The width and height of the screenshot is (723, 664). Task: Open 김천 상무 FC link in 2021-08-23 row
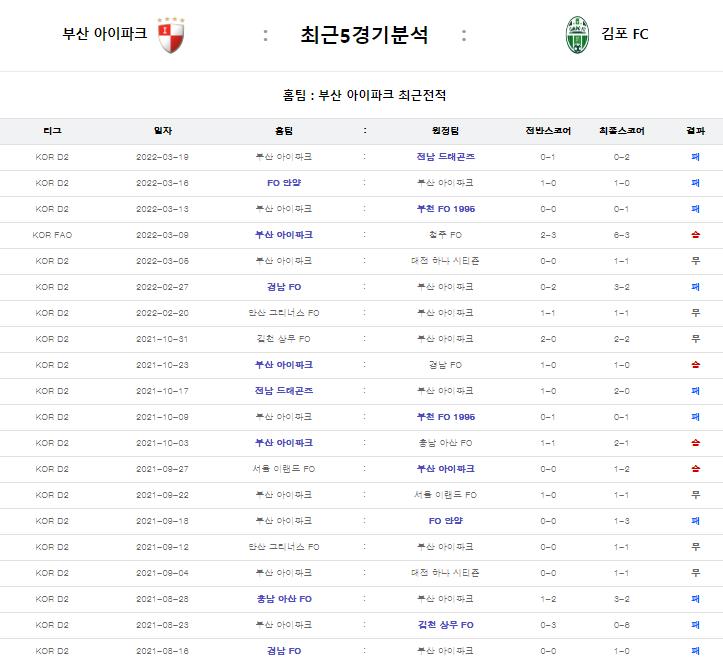[x=445, y=625]
